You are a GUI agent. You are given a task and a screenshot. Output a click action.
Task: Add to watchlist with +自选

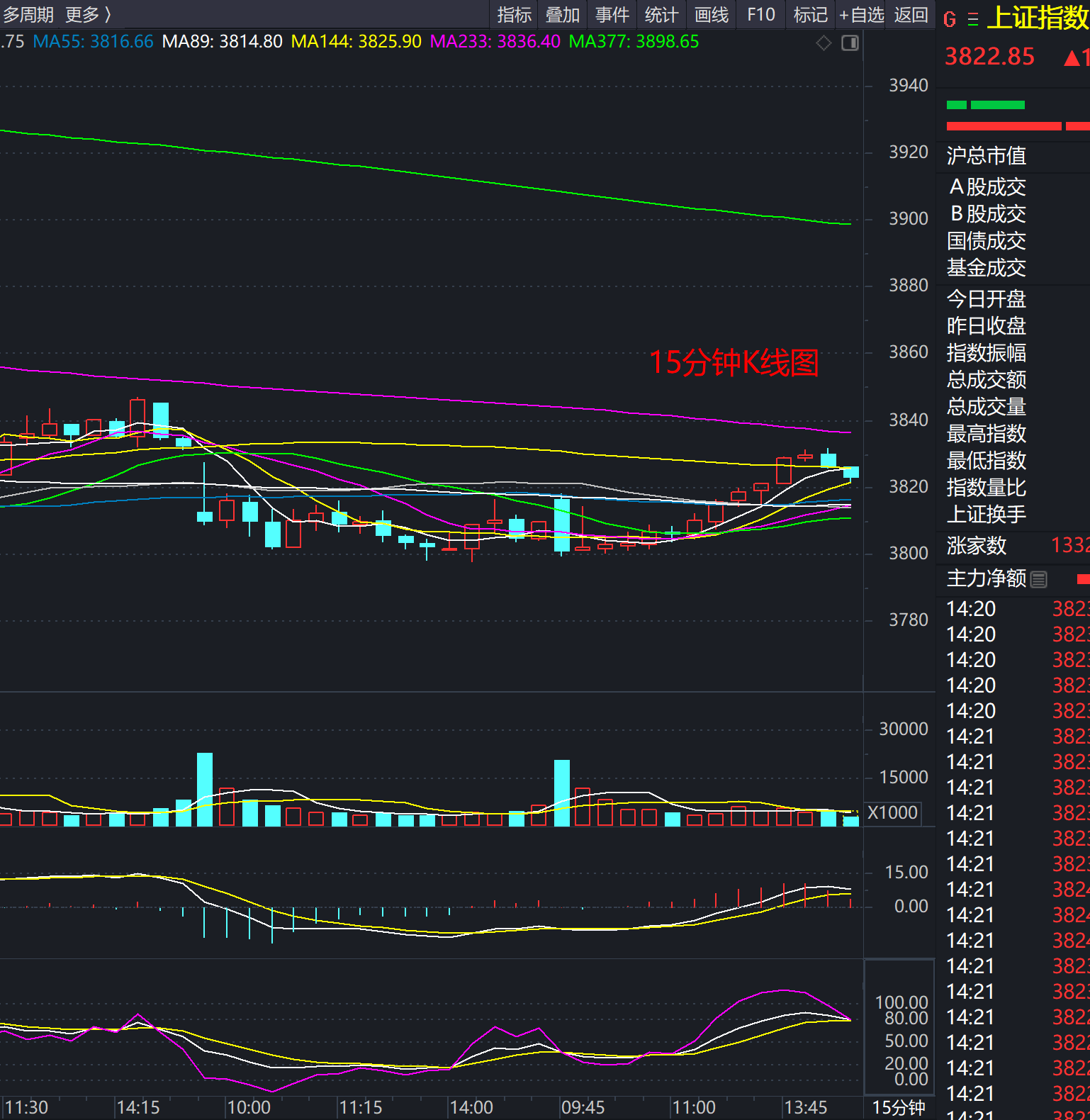point(861,15)
